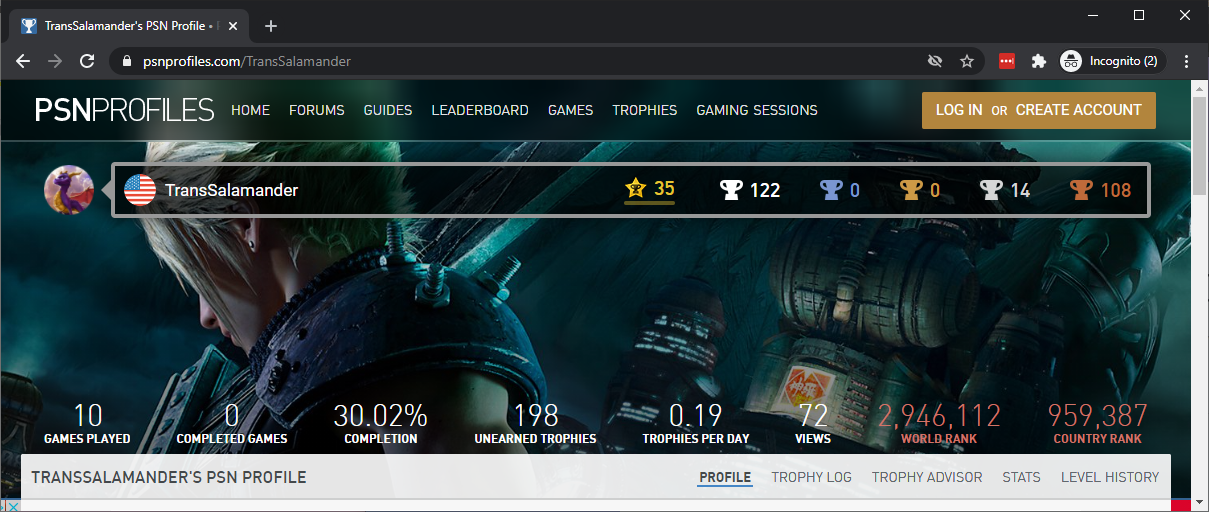Click the bronze trophy icon
This screenshot has height=512, width=1209.
pos(1081,190)
